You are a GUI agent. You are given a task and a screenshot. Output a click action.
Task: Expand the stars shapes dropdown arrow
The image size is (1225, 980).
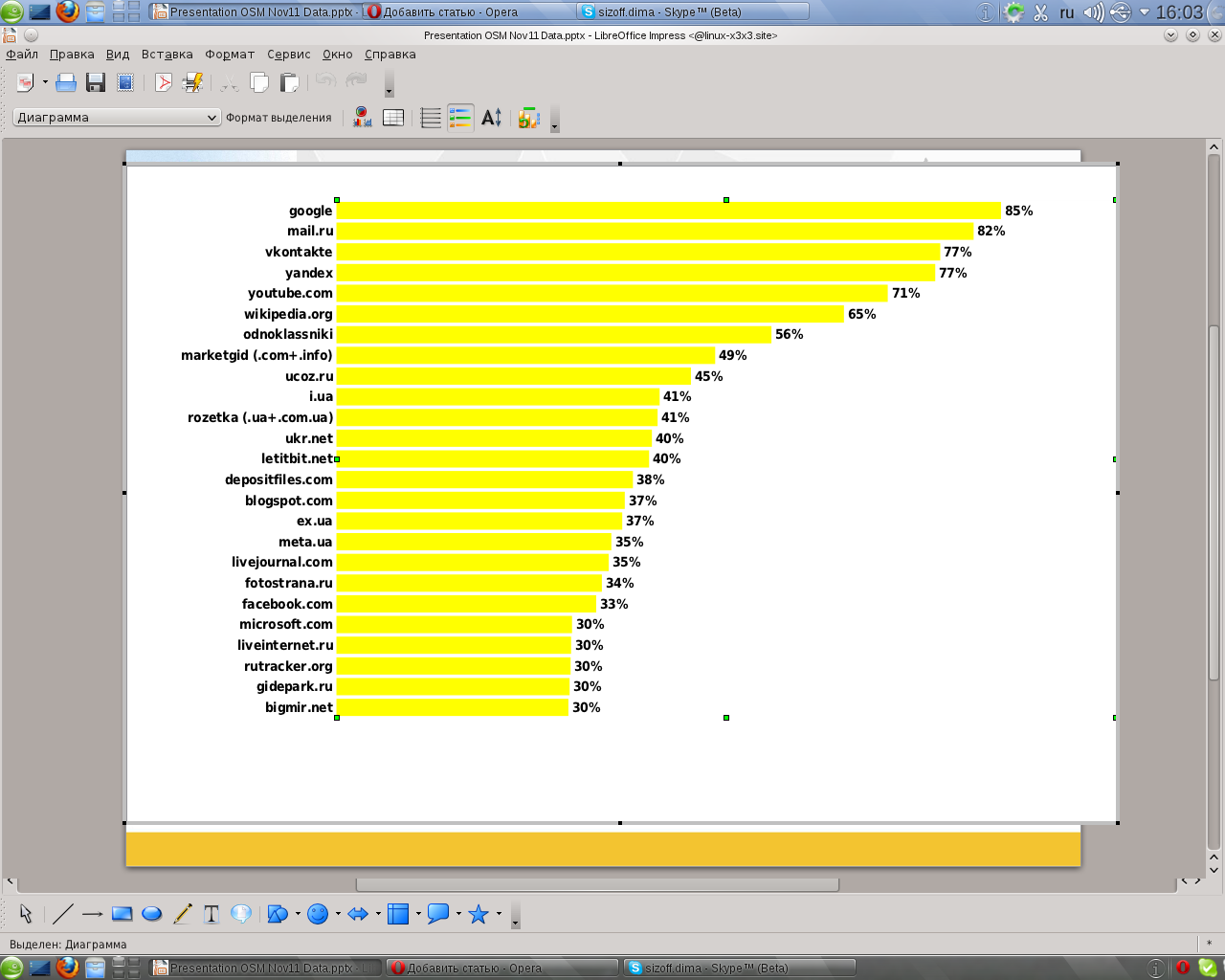499,914
